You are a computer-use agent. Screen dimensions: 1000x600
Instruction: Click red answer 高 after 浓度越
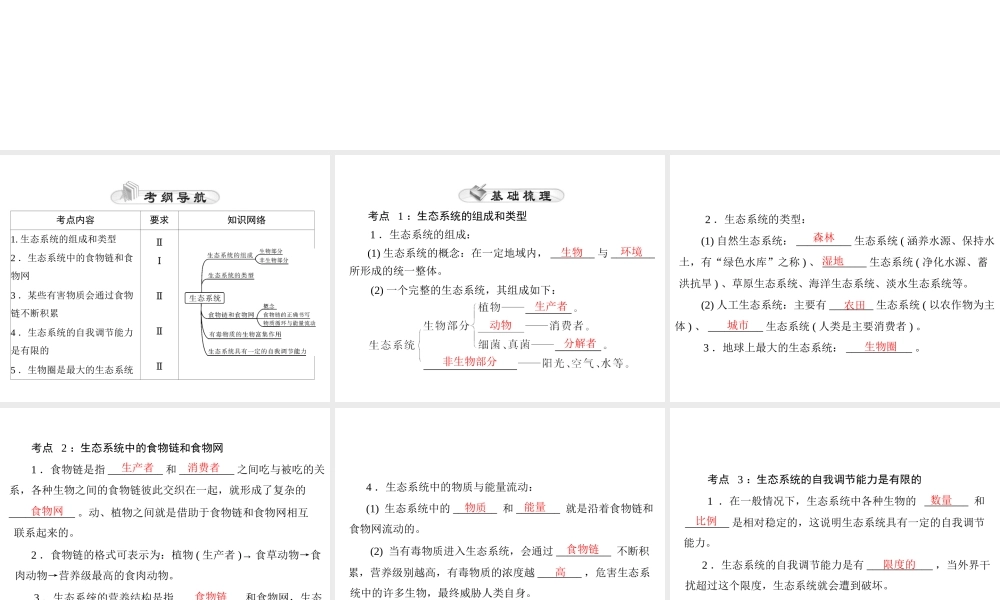click(x=560, y=572)
